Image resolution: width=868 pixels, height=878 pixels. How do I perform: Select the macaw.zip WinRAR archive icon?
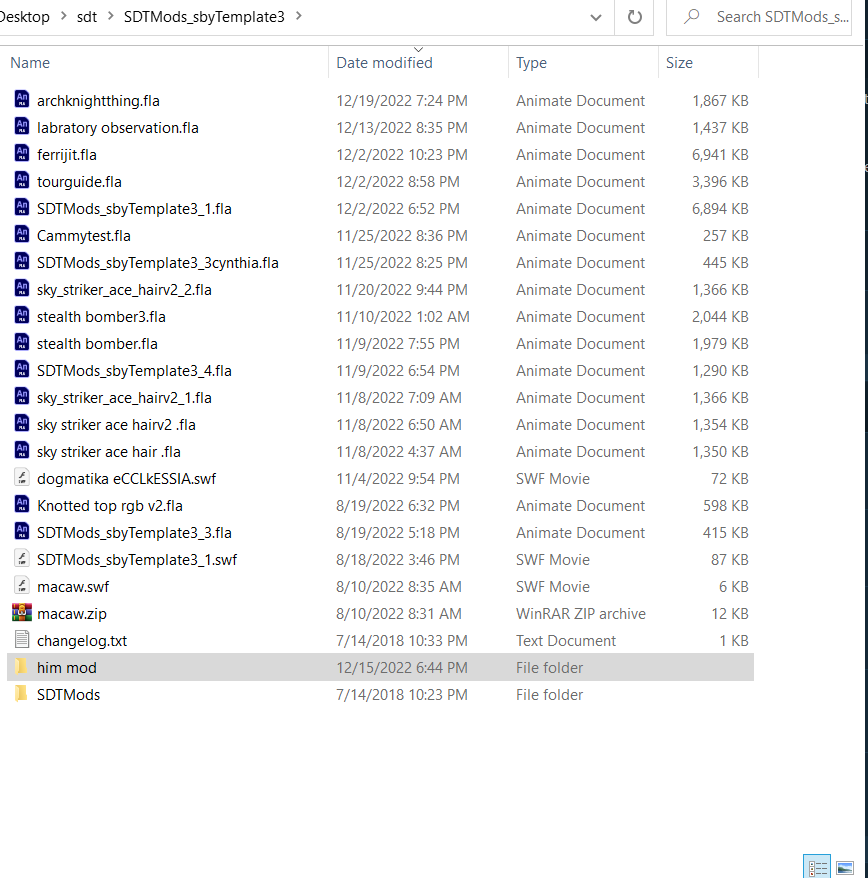(x=22, y=613)
